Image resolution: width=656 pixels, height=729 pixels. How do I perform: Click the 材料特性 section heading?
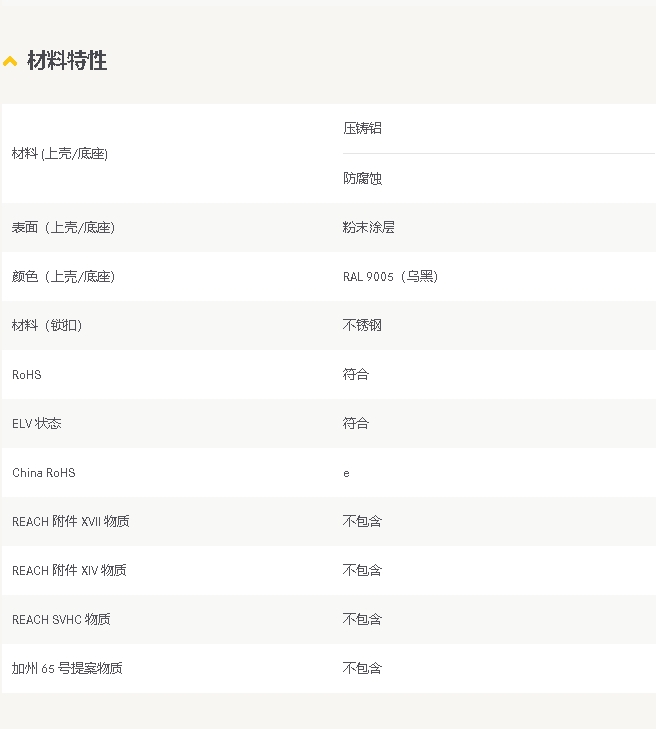[x=67, y=61]
